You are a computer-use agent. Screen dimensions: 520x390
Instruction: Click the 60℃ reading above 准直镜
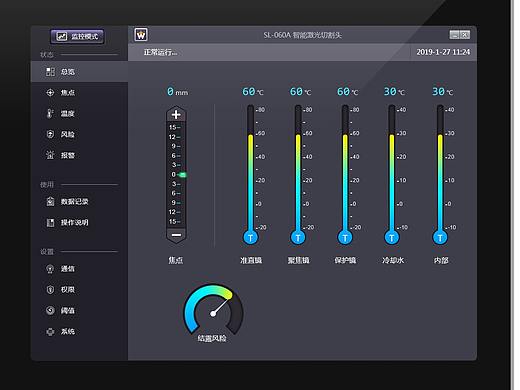click(x=253, y=92)
